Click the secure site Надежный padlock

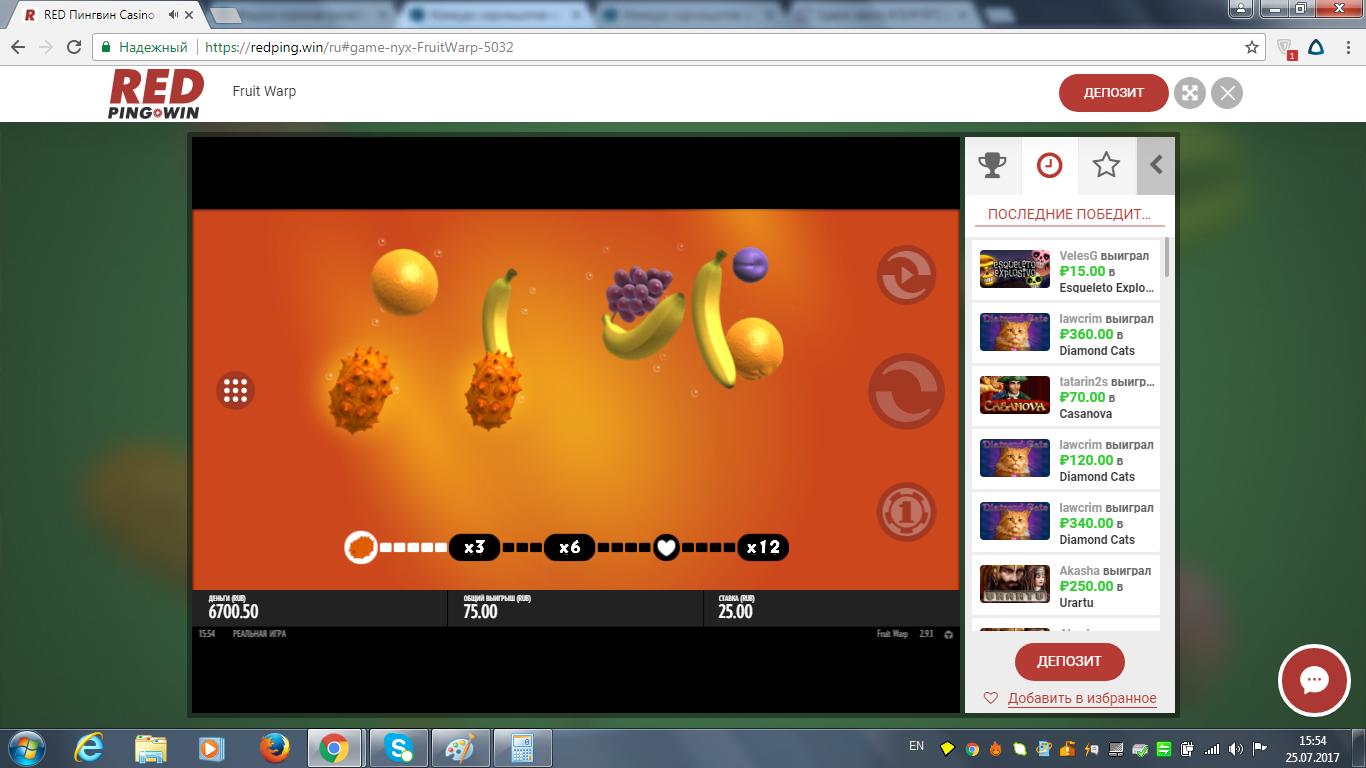[107, 47]
